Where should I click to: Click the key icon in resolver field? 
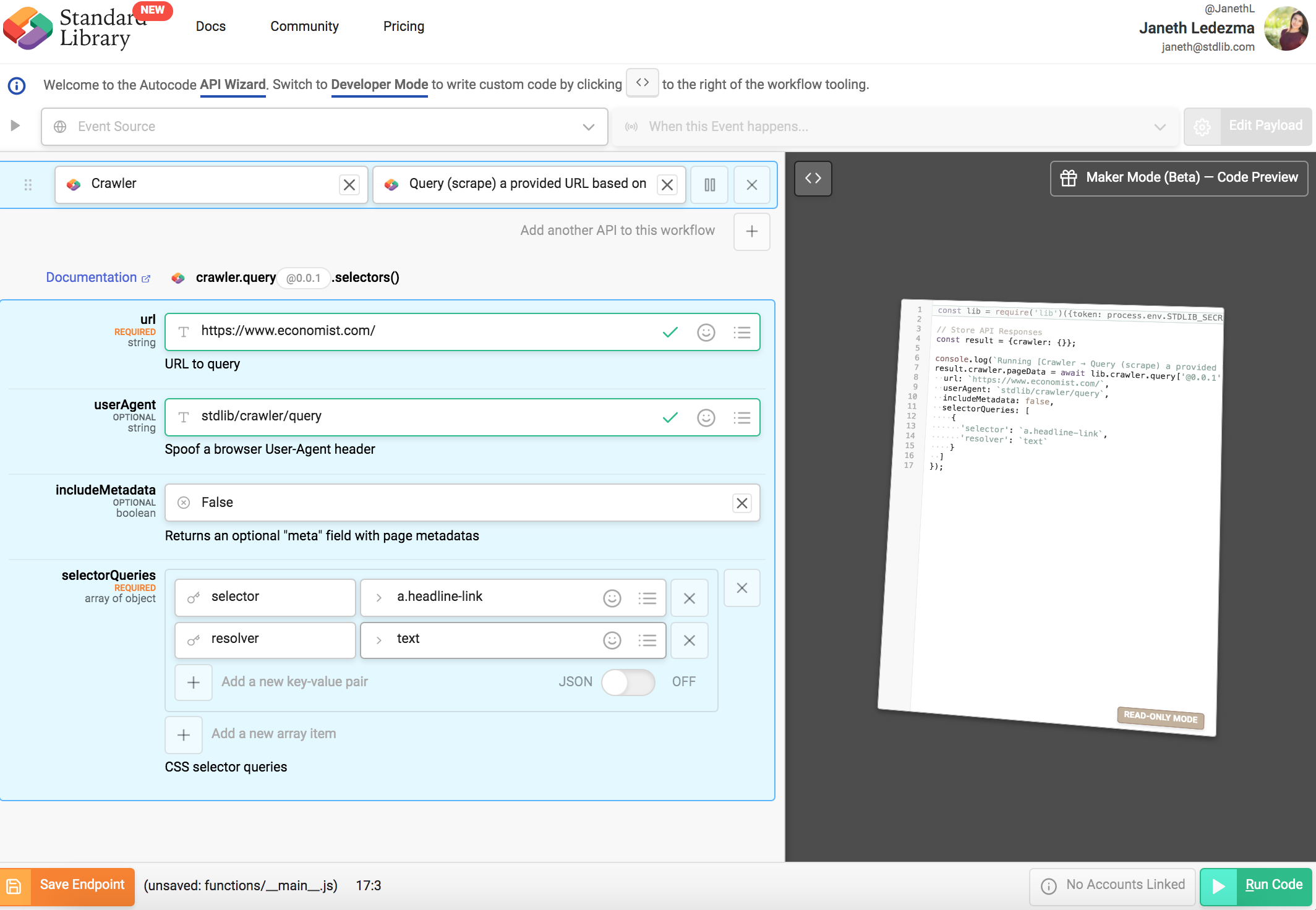(x=194, y=640)
